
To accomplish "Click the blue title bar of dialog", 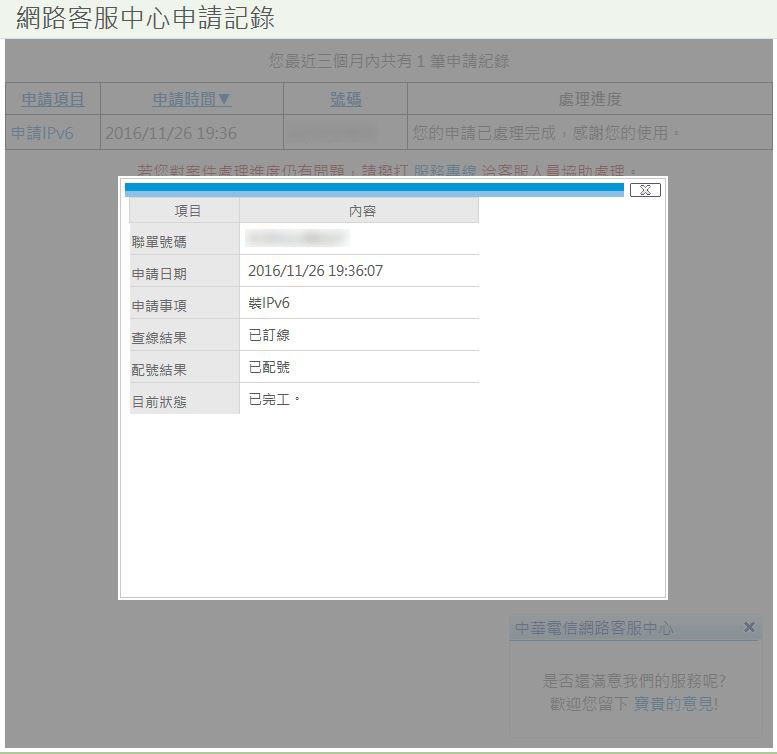I will click(x=374, y=190).
